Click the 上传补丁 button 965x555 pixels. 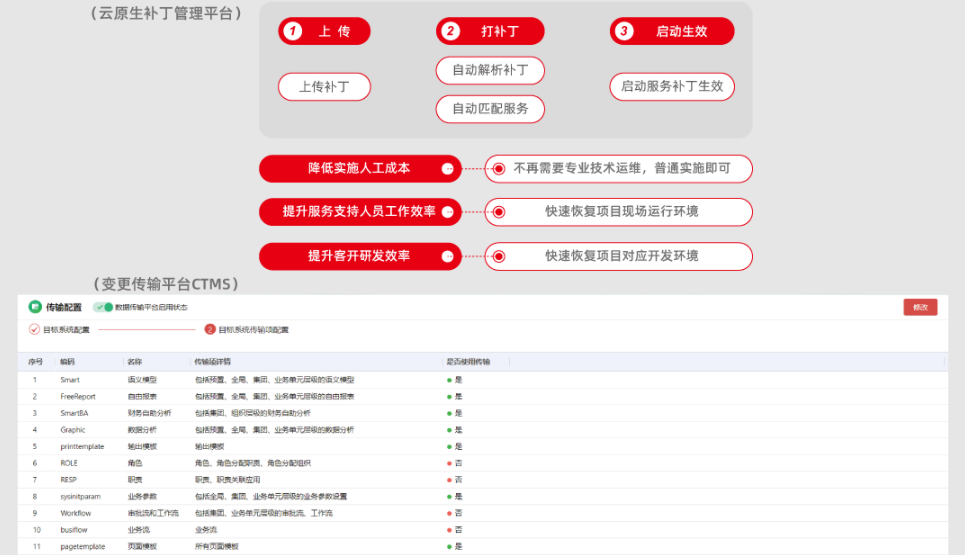tap(324, 87)
